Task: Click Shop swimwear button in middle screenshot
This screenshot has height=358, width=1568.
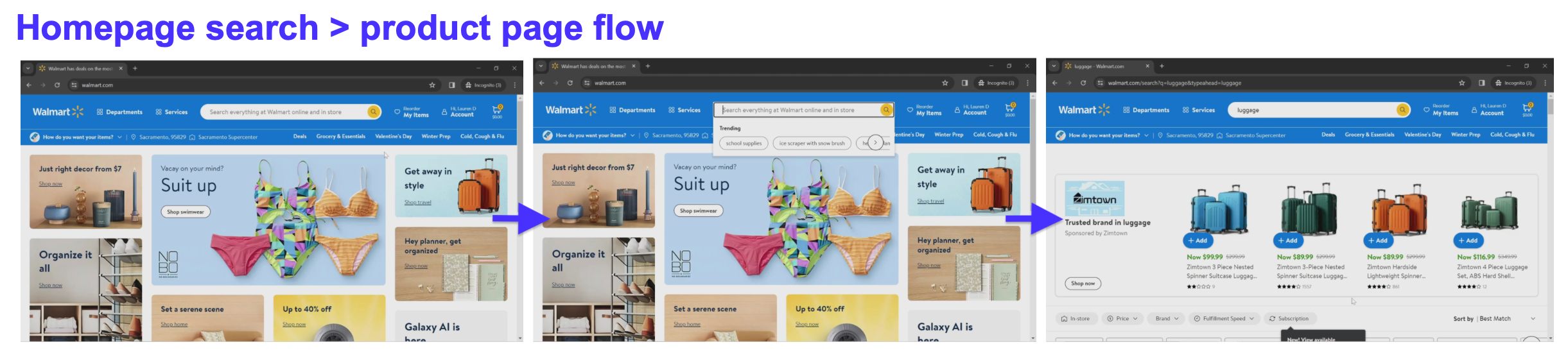Action: pyautogui.click(x=698, y=210)
